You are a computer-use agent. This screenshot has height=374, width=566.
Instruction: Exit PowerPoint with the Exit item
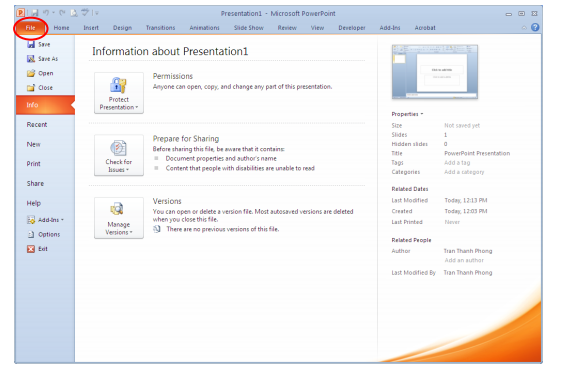point(37,249)
